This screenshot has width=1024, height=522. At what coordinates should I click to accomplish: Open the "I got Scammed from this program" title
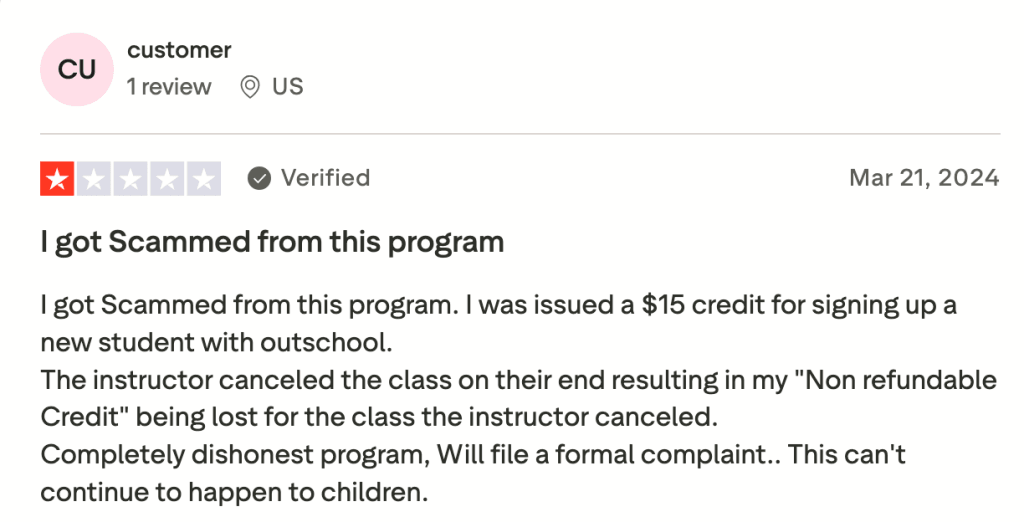point(272,242)
